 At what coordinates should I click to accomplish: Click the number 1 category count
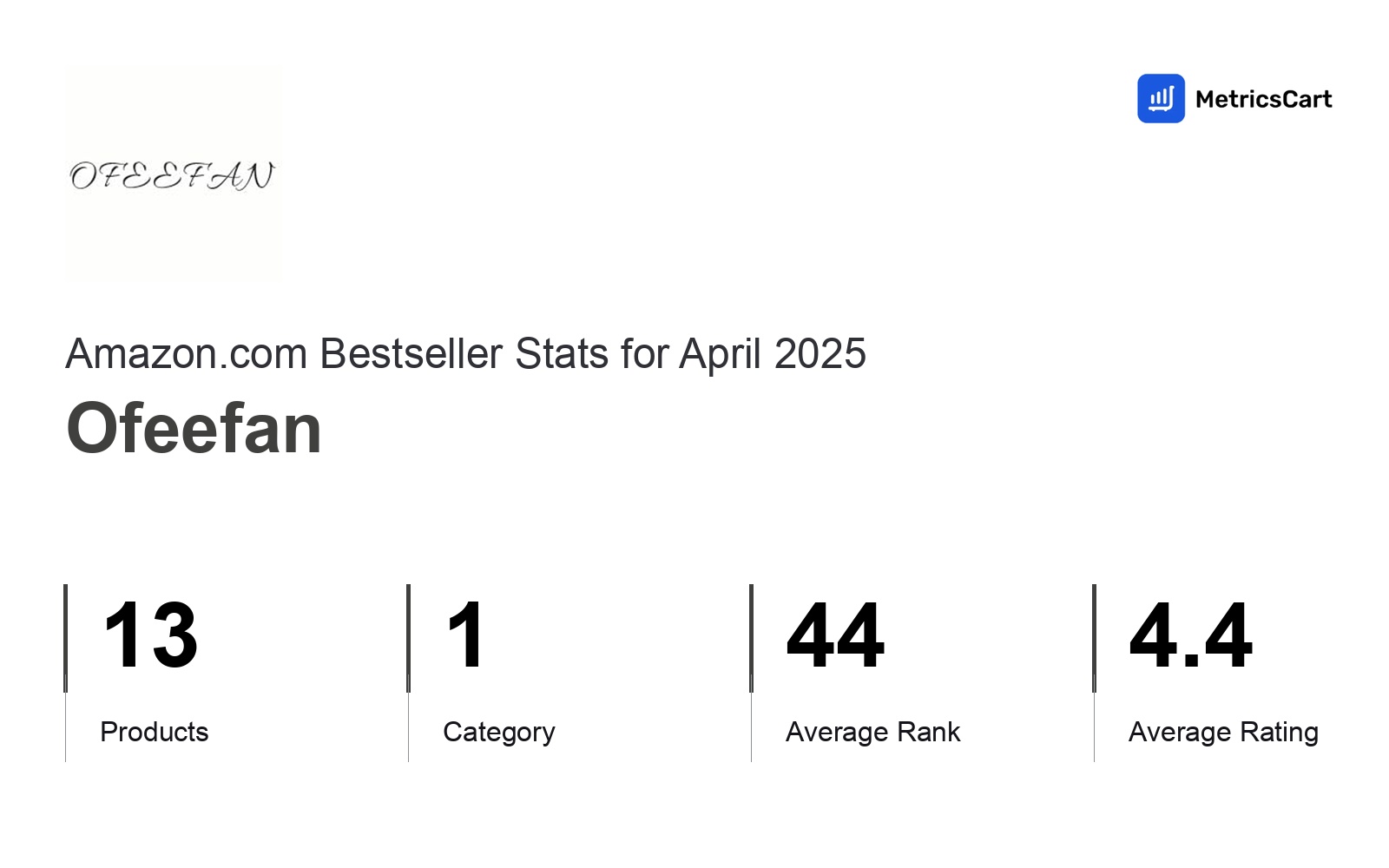[466, 635]
